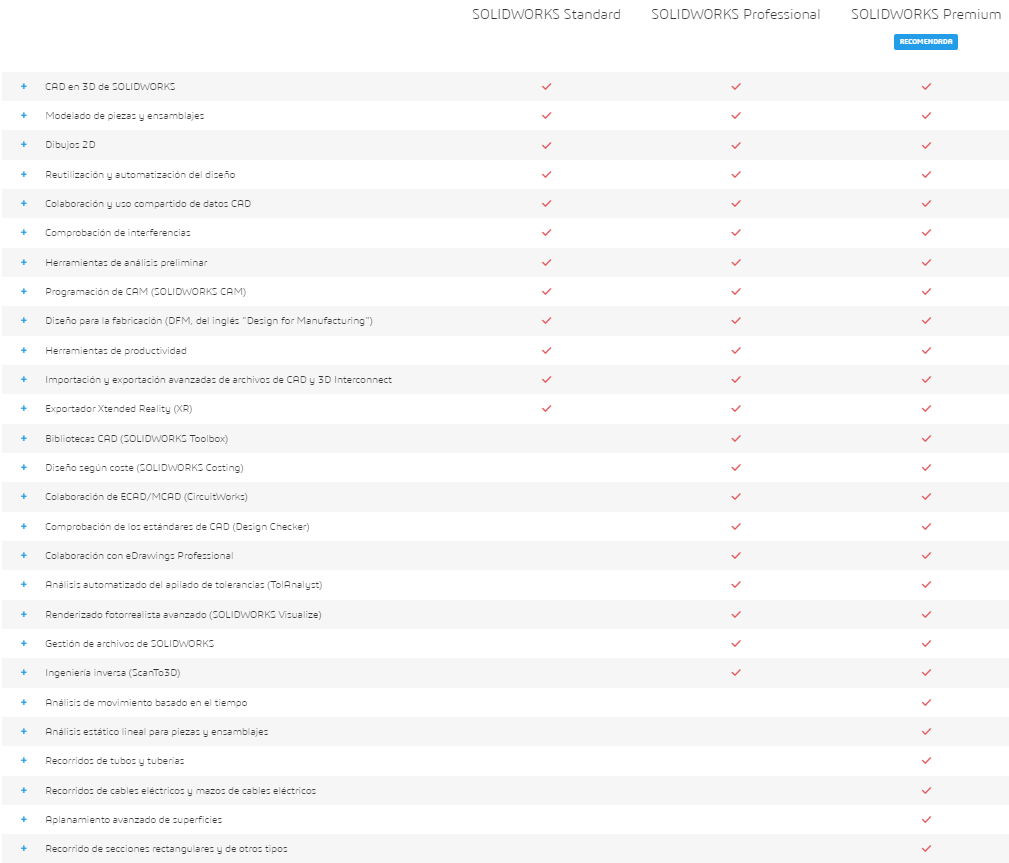Select the 'Ingeniería inversa (ScanTo3D)' label text
The height and width of the screenshot is (863, 1009).
click(x=113, y=673)
